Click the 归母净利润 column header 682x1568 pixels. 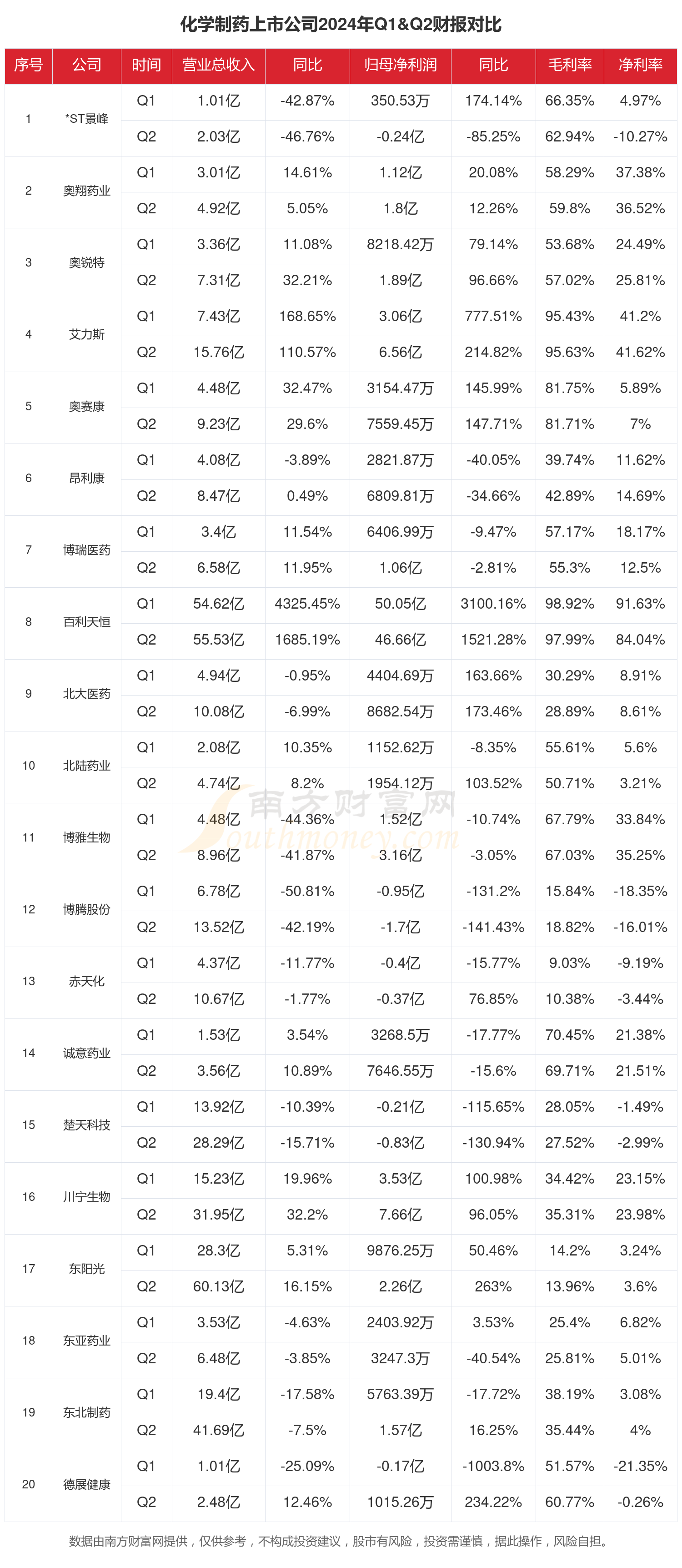coord(400,65)
